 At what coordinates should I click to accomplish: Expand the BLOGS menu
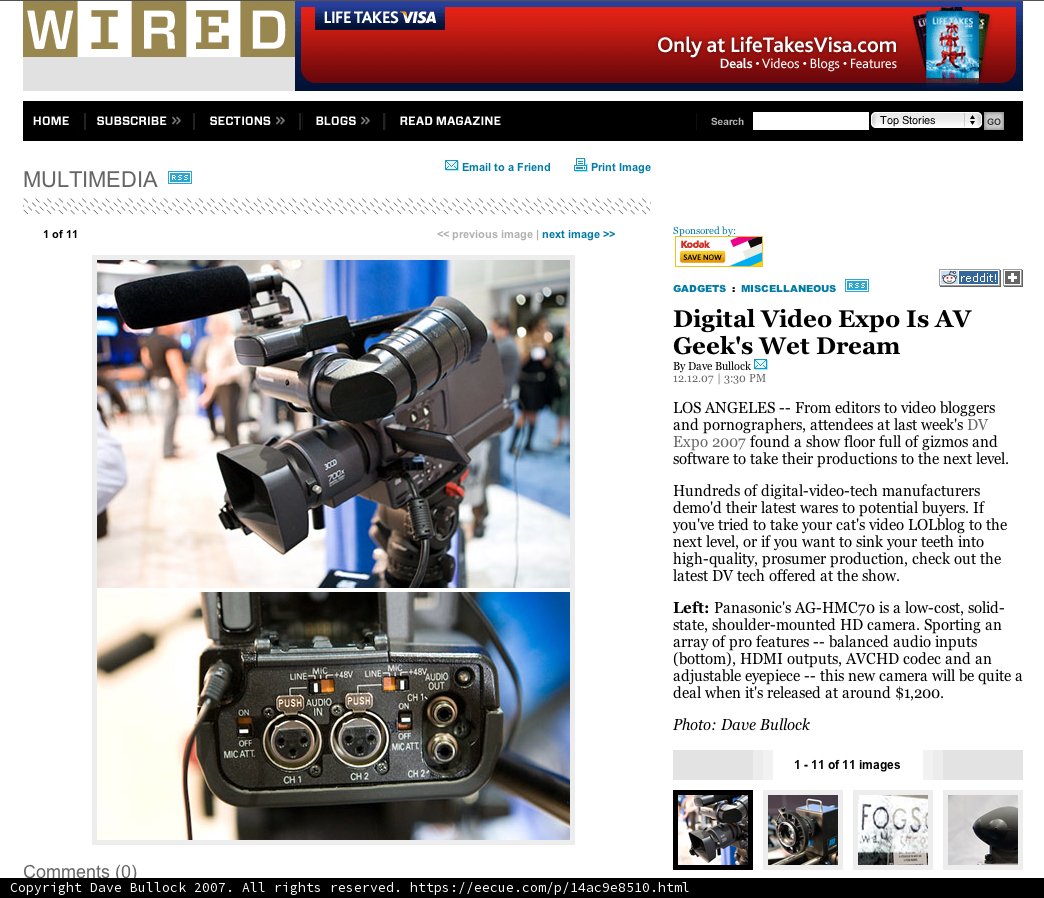coord(342,120)
